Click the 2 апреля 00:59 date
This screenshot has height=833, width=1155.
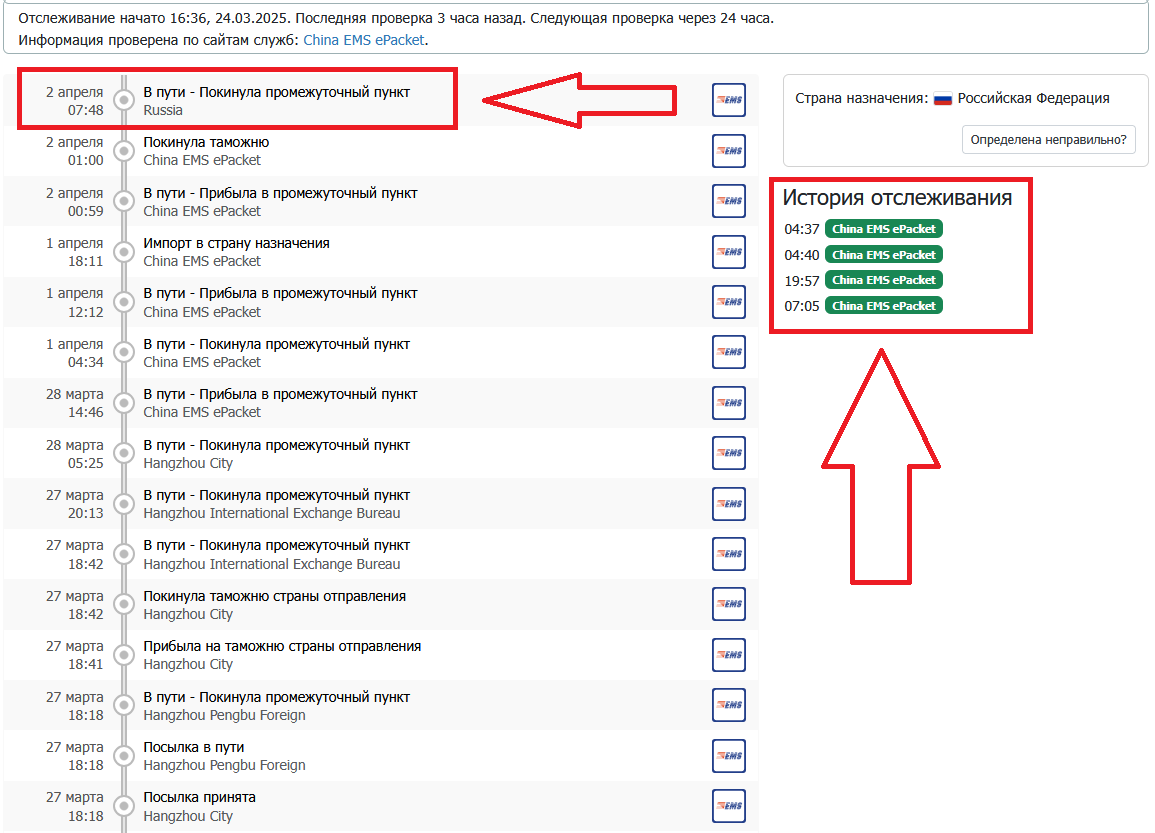pyautogui.click(x=74, y=202)
